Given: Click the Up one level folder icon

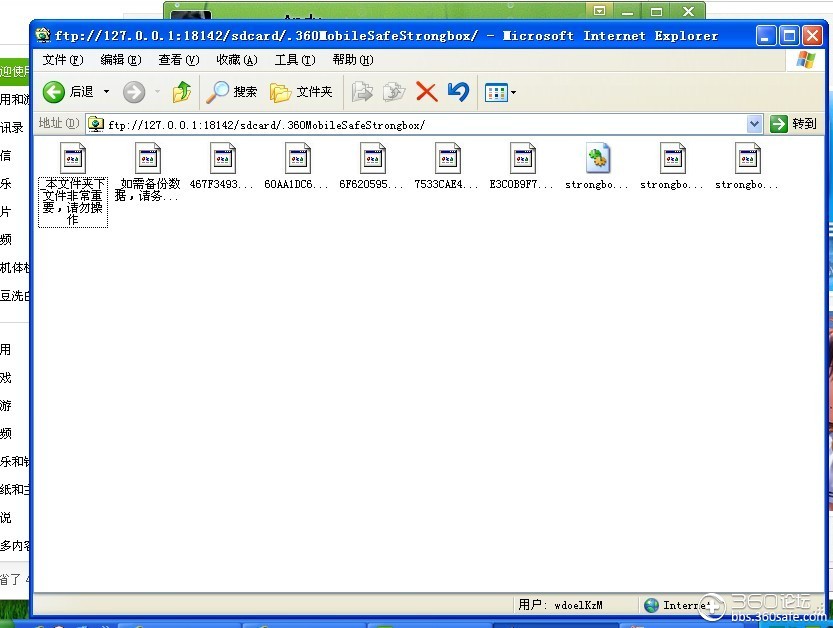Looking at the screenshot, I should (181, 92).
